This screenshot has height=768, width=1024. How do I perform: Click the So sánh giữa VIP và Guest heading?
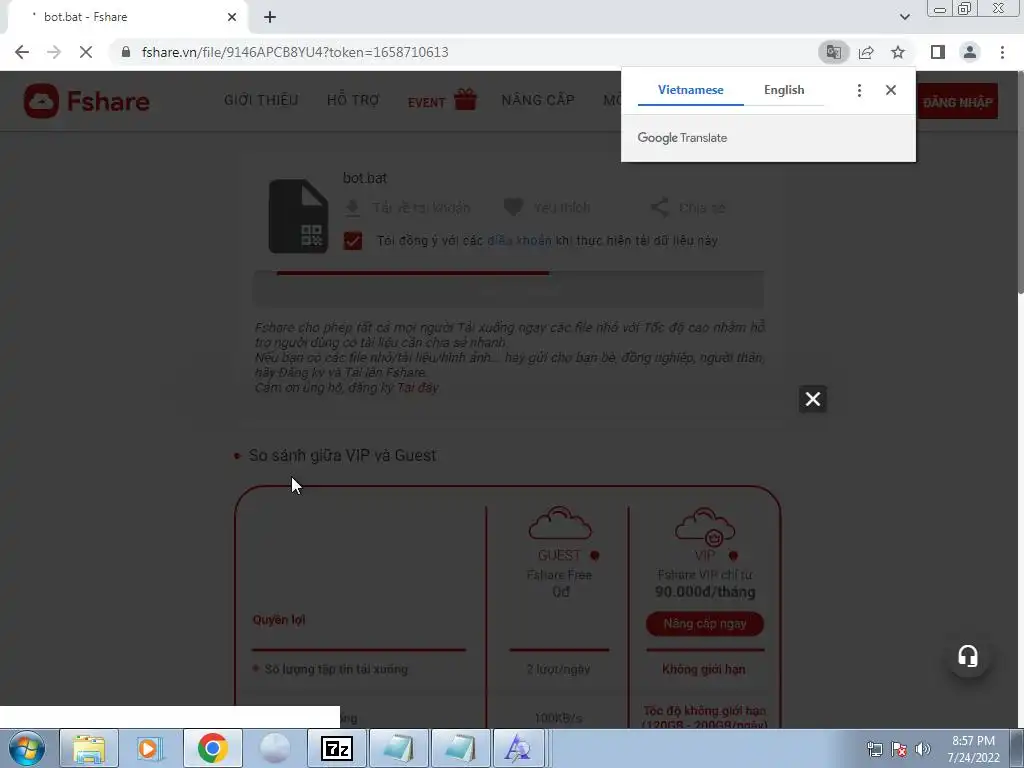(x=342, y=455)
